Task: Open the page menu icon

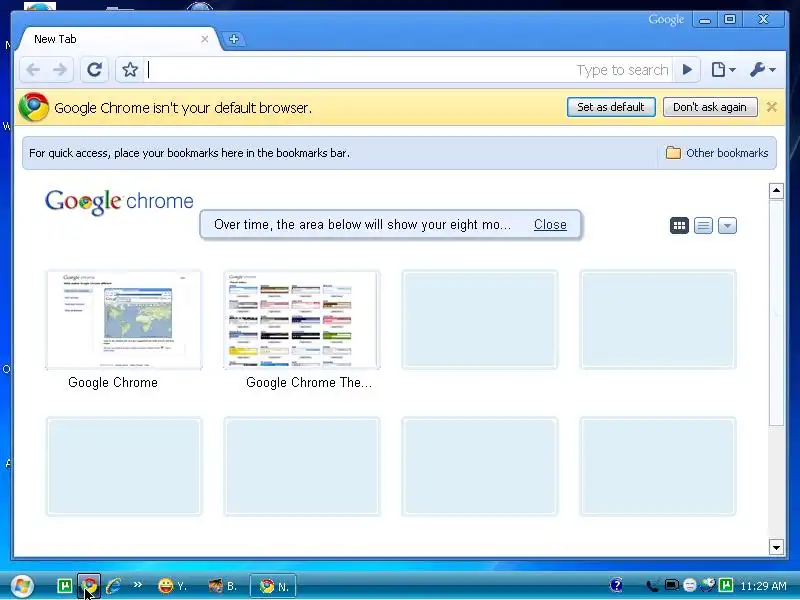Action: [723, 69]
